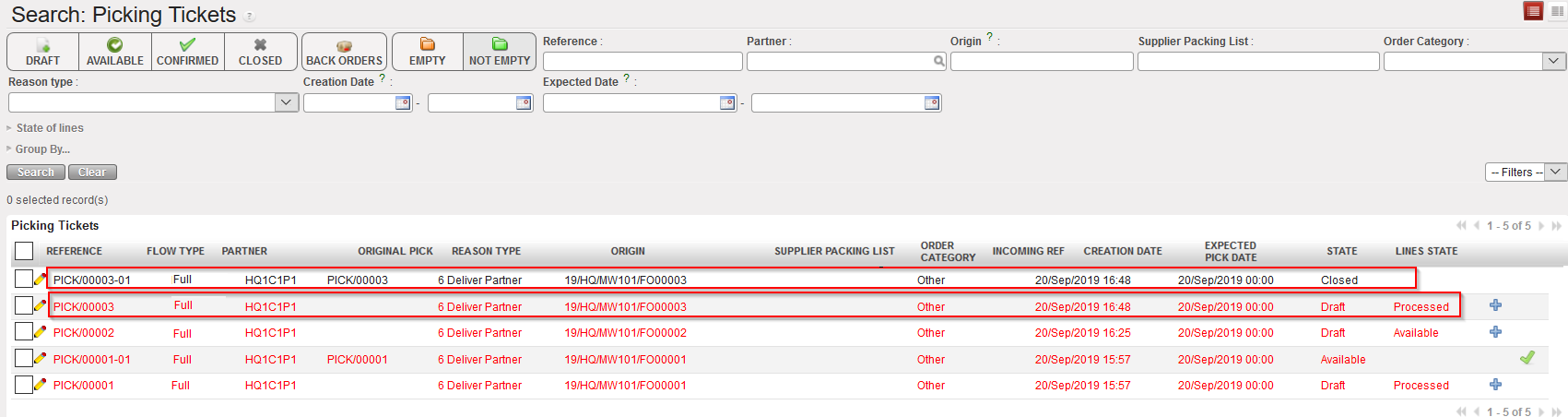Click the Clear button

tap(92, 173)
